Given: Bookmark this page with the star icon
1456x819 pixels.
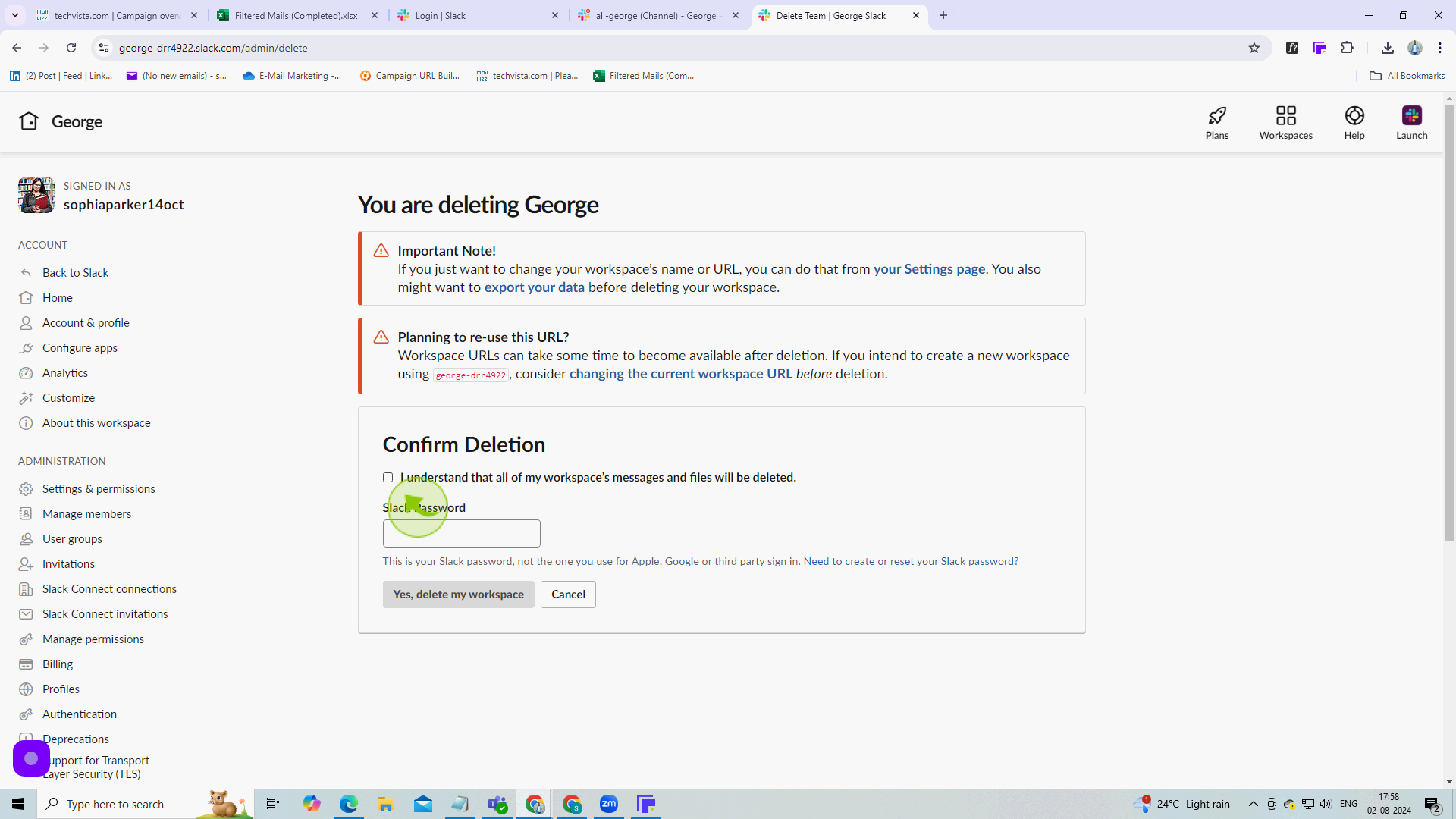Looking at the screenshot, I should click(1254, 48).
